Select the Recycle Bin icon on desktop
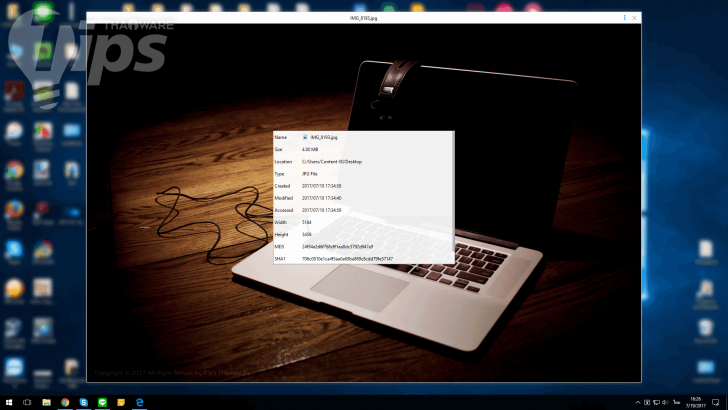The image size is (728, 410). coord(706,330)
